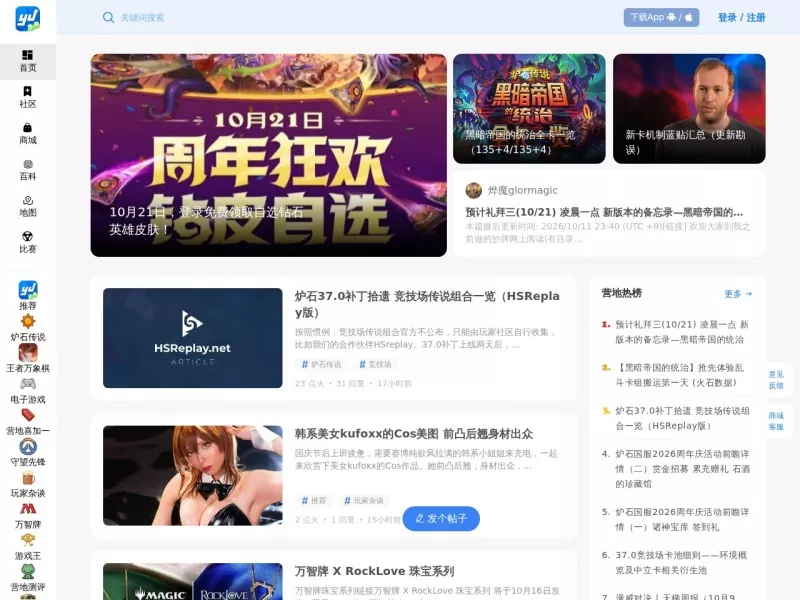Open the Magic RockLove post thumbnail
800x600 pixels.
click(192, 582)
